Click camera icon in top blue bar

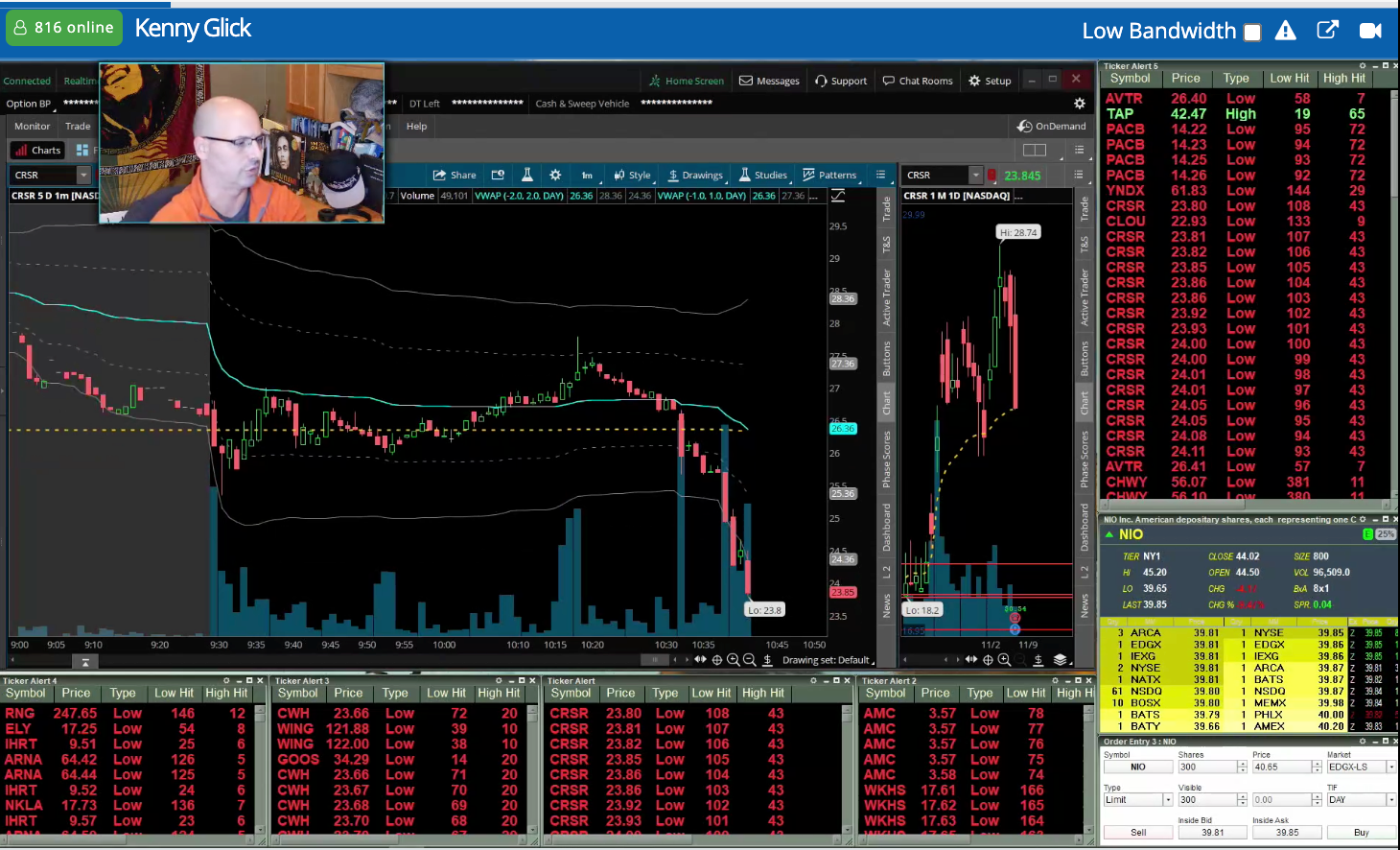pos(1370,31)
